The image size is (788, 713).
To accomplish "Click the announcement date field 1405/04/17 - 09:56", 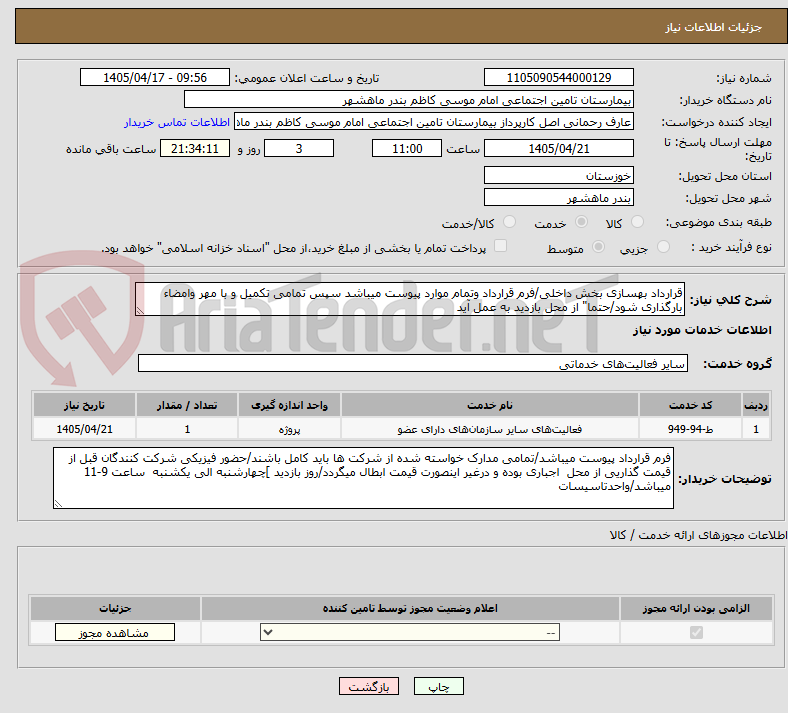I will click(155, 77).
